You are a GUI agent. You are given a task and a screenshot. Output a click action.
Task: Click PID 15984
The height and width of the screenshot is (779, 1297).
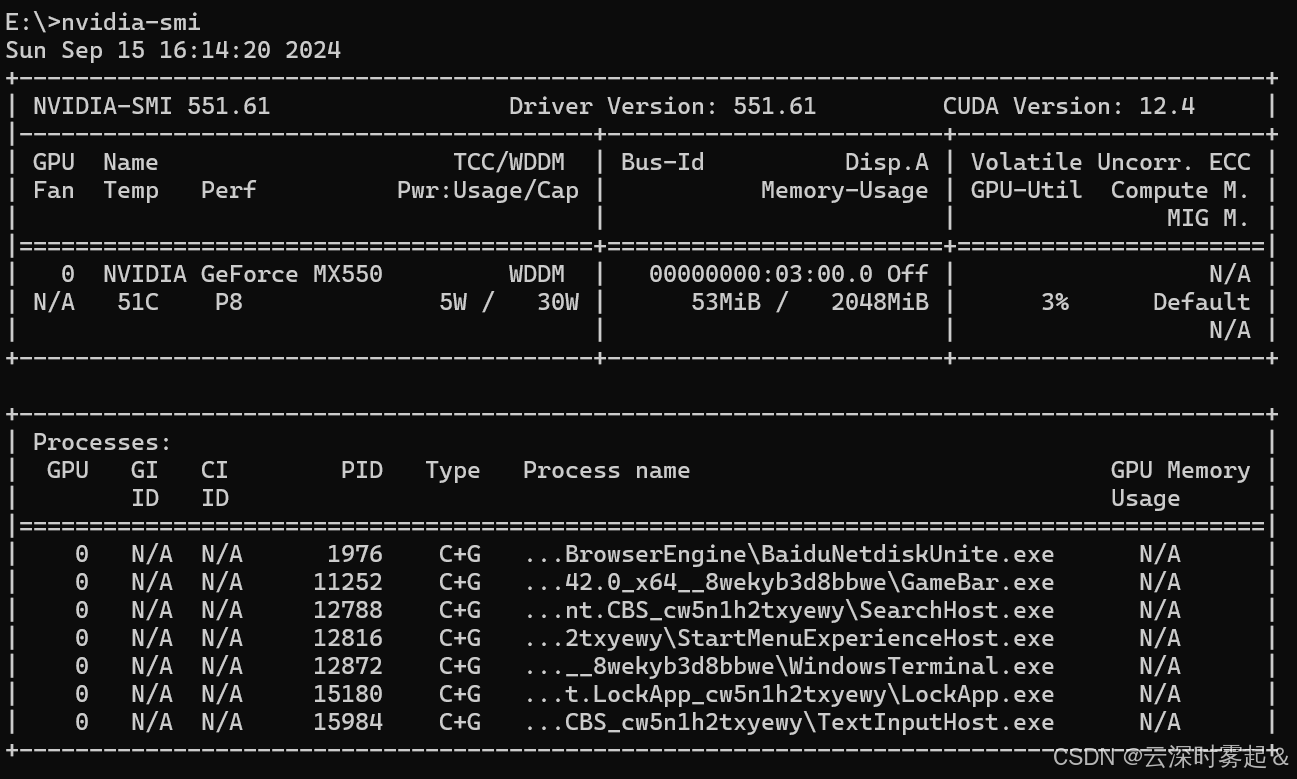pos(348,722)
